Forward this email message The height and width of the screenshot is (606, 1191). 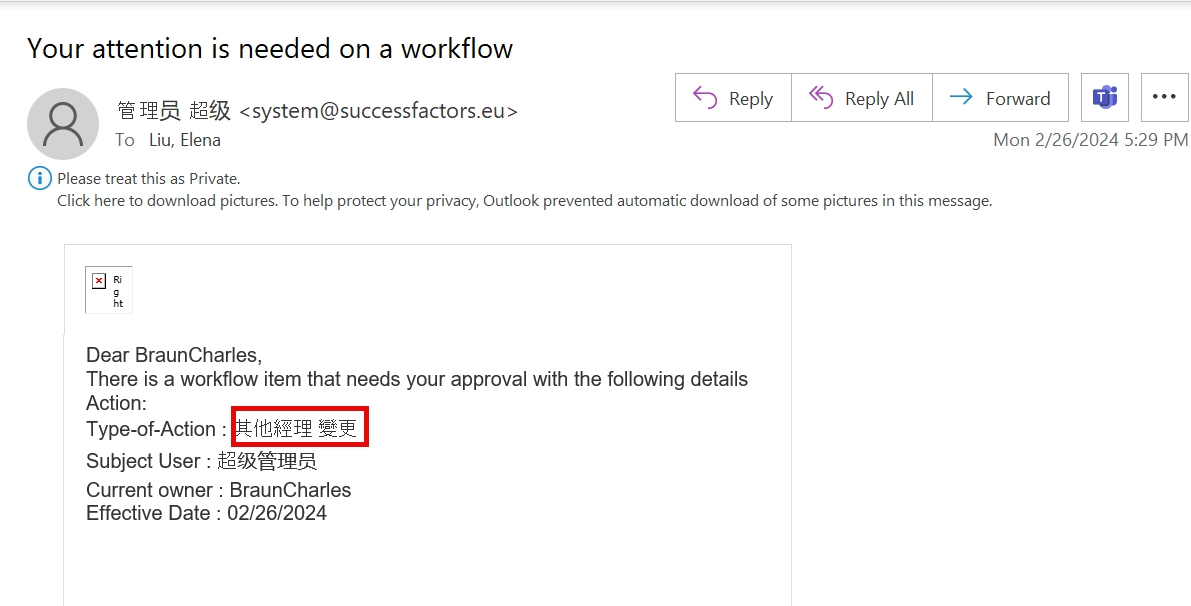1000,98
